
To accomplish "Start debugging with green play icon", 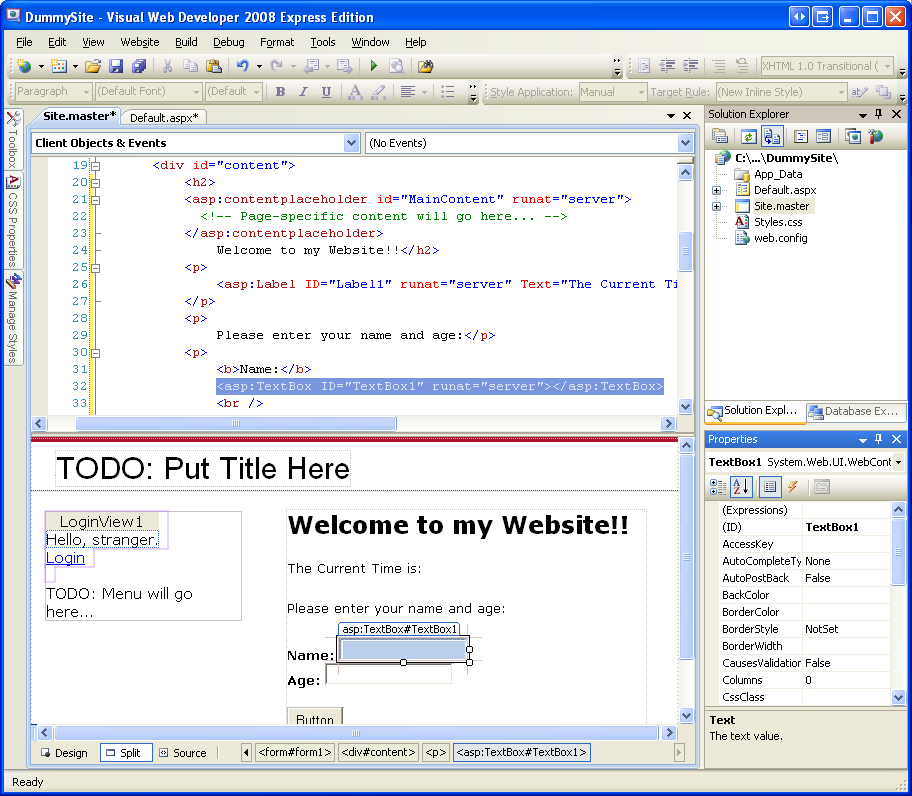I will pos(373,66).
